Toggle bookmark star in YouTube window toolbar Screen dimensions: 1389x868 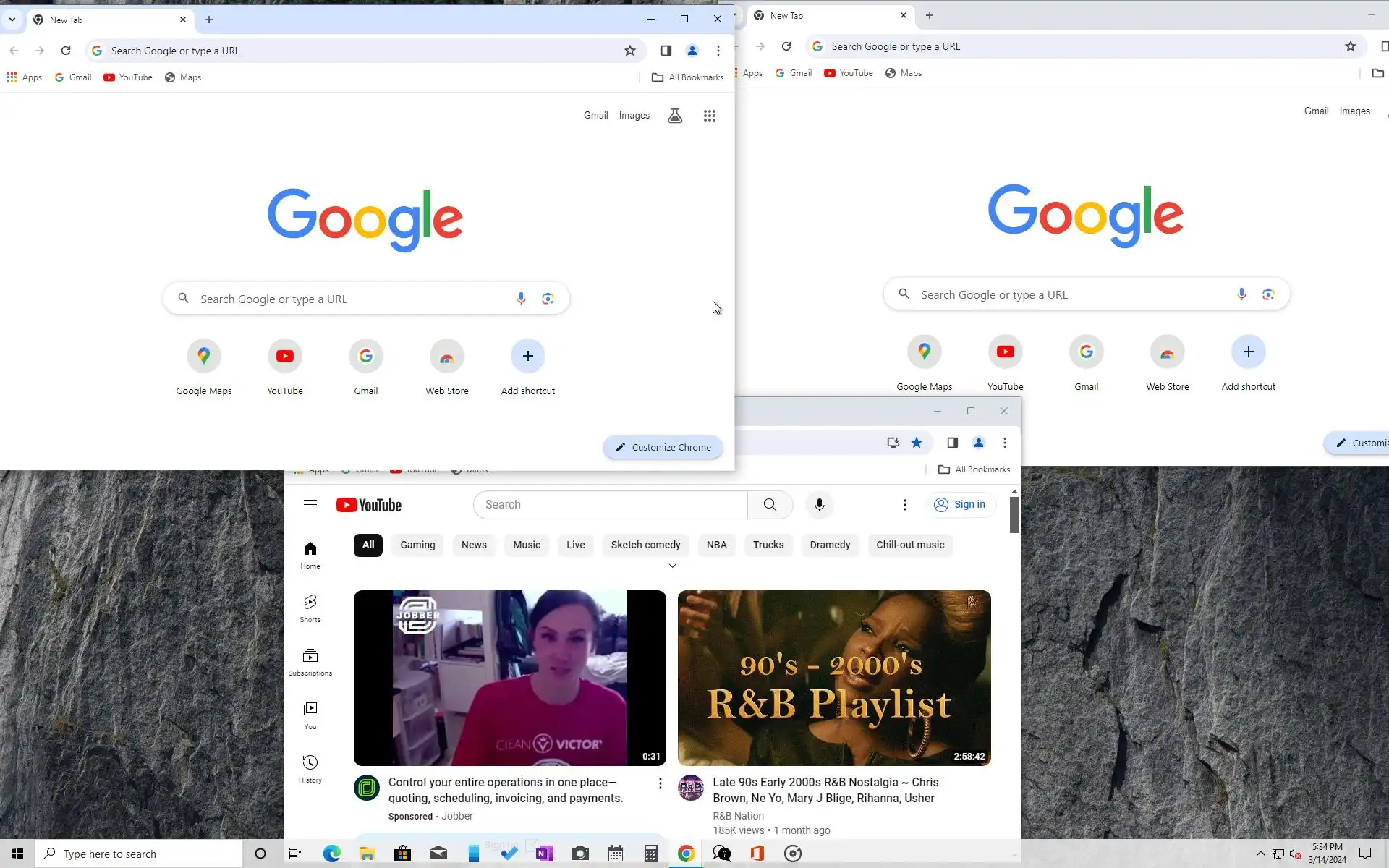(x=917, y=443)
